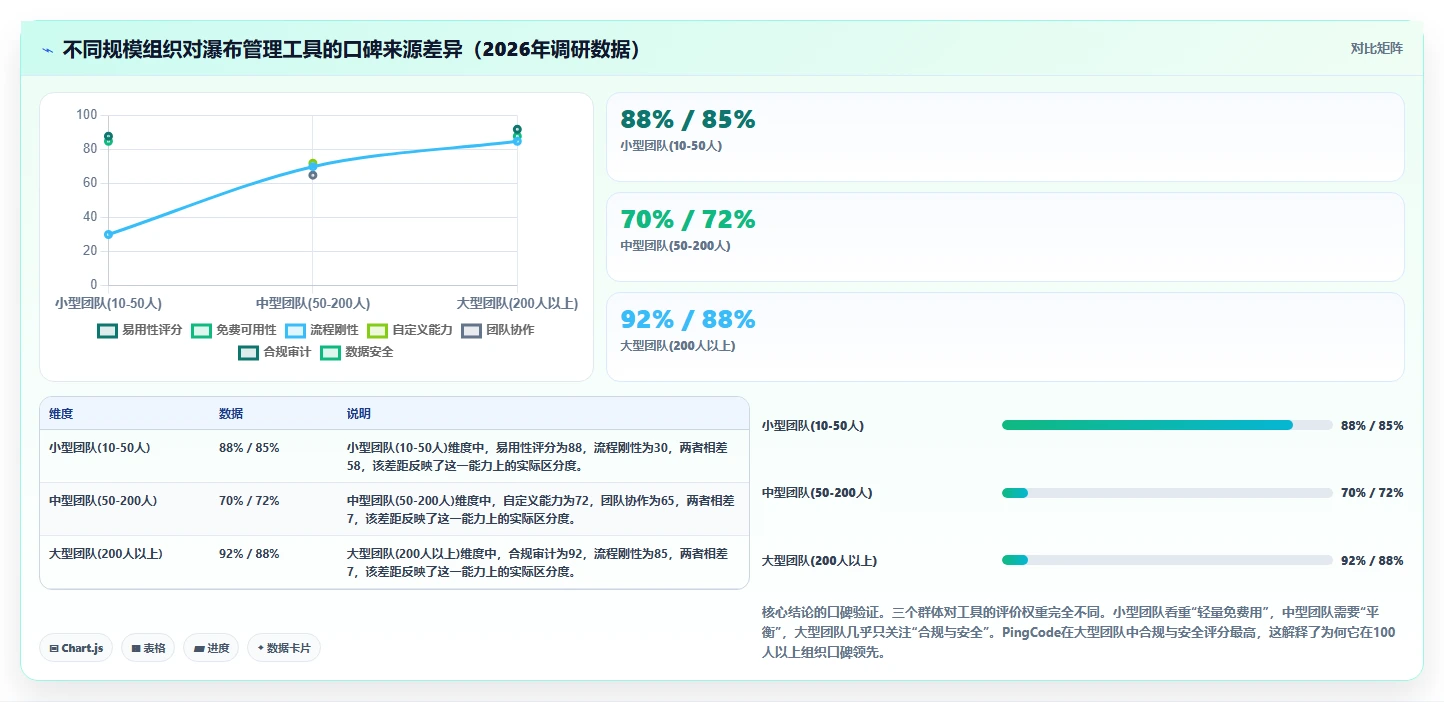Click the 大型团队 row description in table
The width and height of the screenshot is (1444, 702).
click(x=540, y=562)
